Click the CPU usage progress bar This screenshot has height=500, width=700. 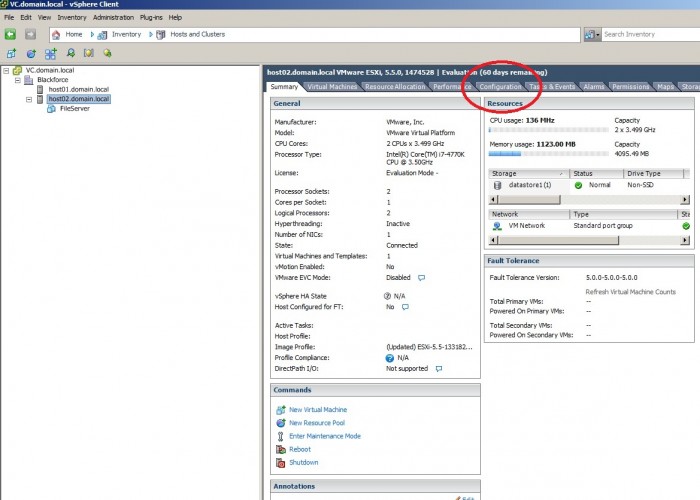pyautogui.click(x=549, y=130)
